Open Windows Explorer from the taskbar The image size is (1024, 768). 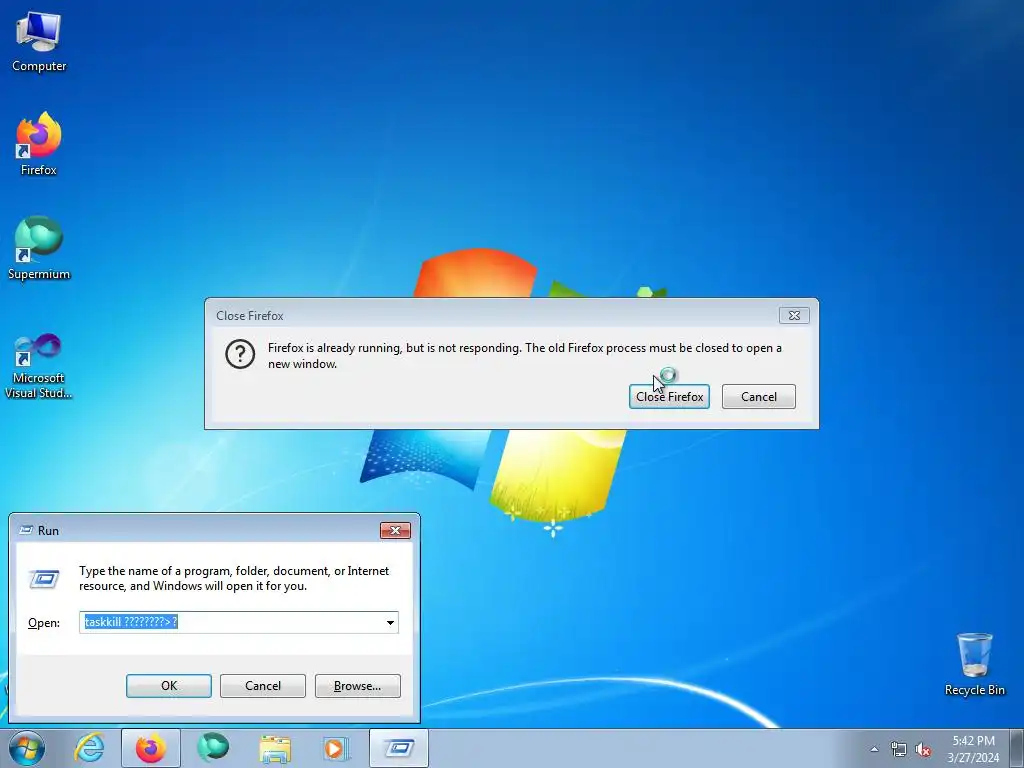275,748
